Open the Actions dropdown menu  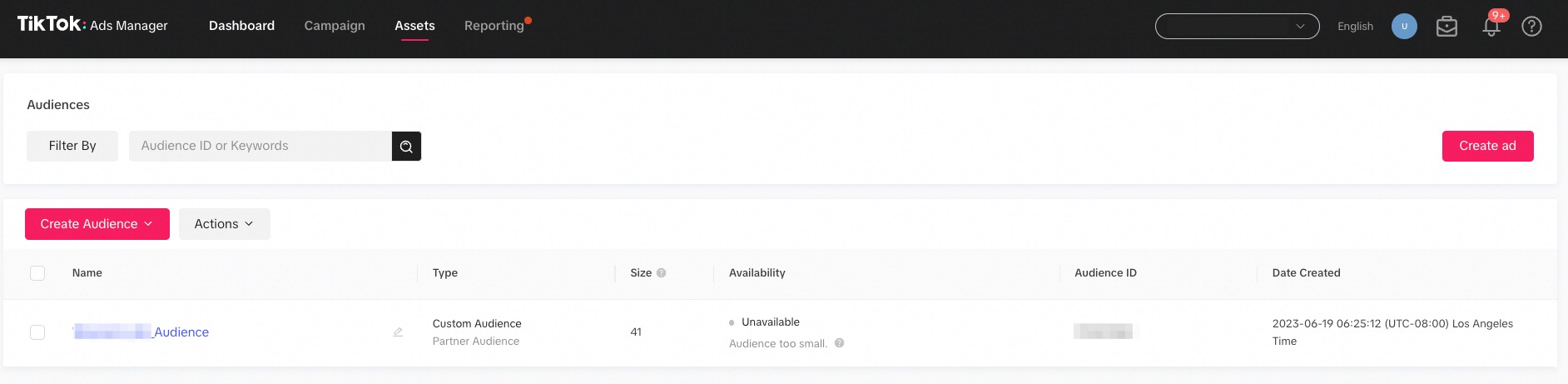point(225,224)
